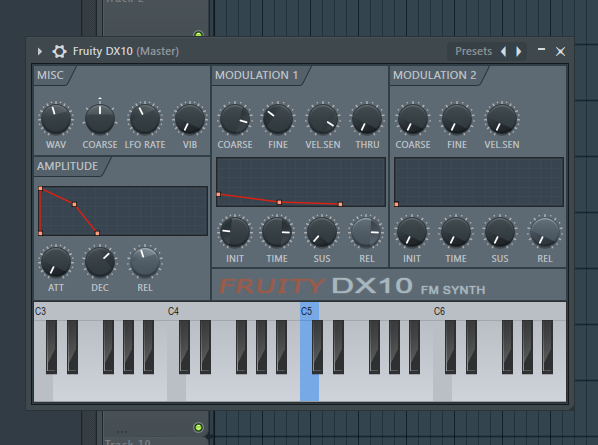The width and height of the screenshot is (598, 445).
Task: Click the LFO RATE knob
Action: (145, 119)
